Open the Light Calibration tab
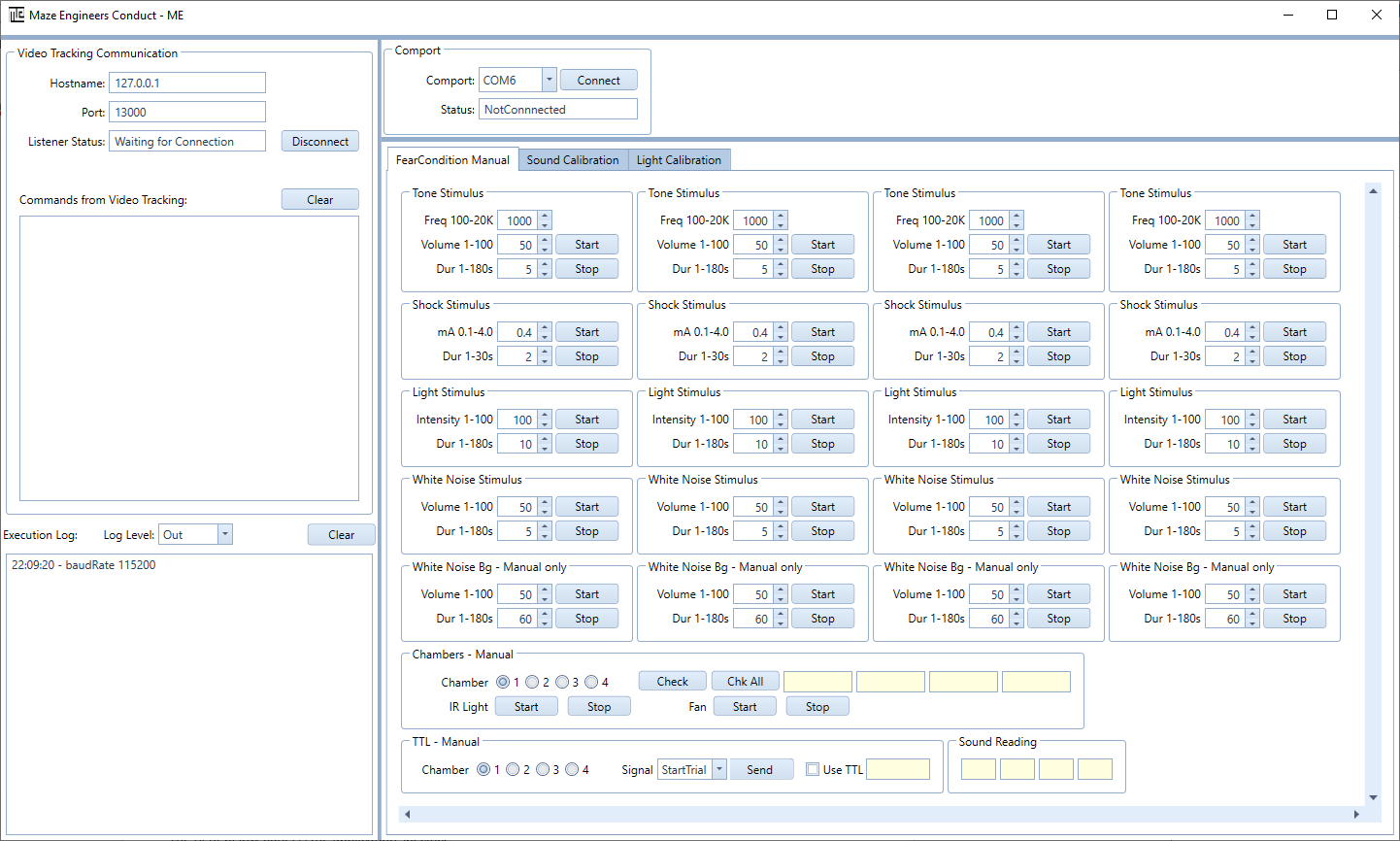 [x=679, y=160]
